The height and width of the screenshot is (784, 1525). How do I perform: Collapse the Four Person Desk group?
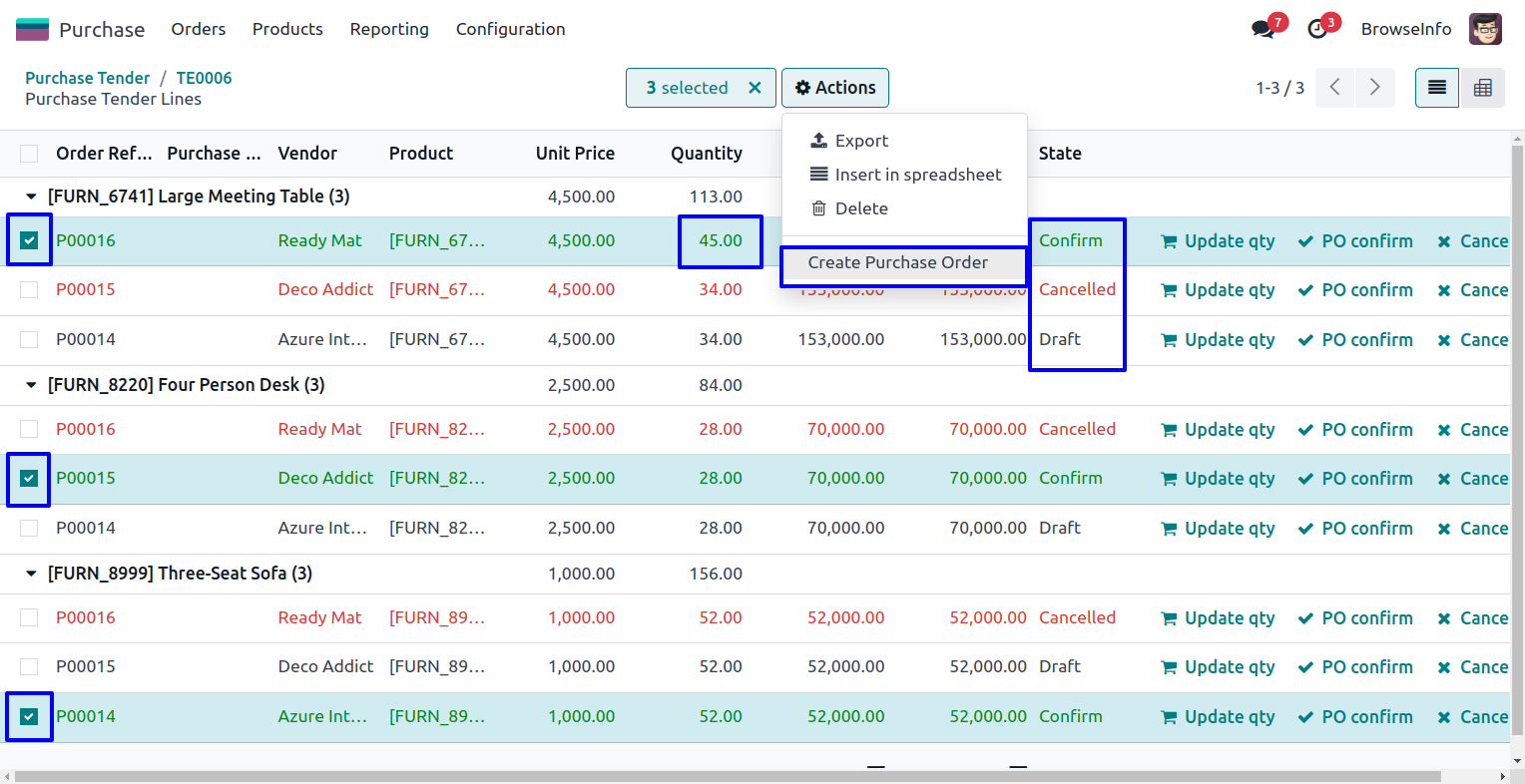[x=31, y=385]
